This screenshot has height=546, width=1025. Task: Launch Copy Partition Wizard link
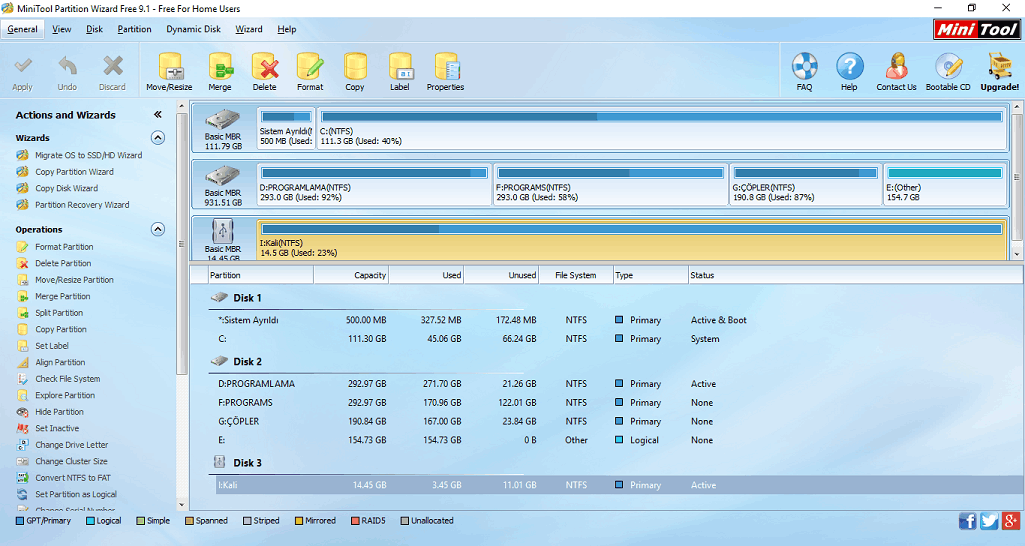pyautogui.click(x=74, y=171)
